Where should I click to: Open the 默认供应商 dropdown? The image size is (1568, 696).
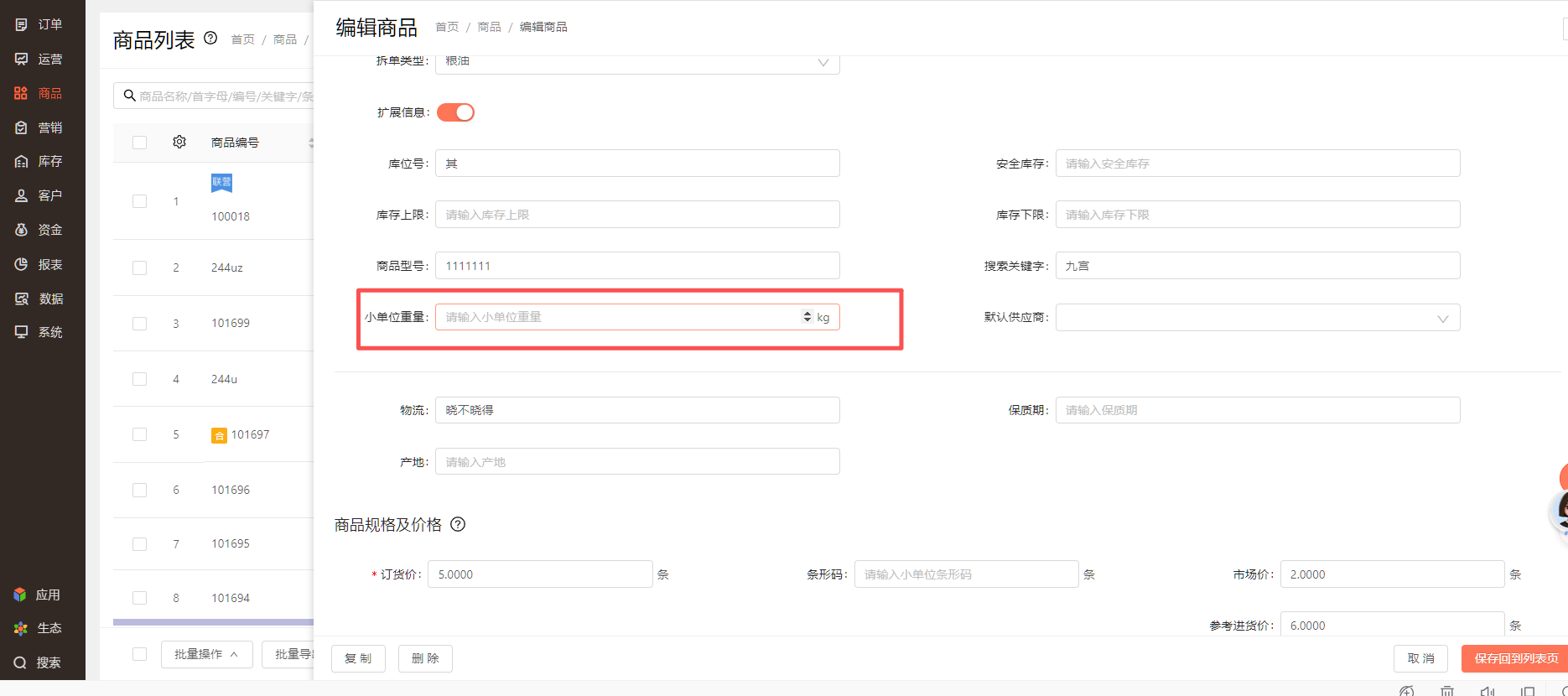tap(1258, 318)
